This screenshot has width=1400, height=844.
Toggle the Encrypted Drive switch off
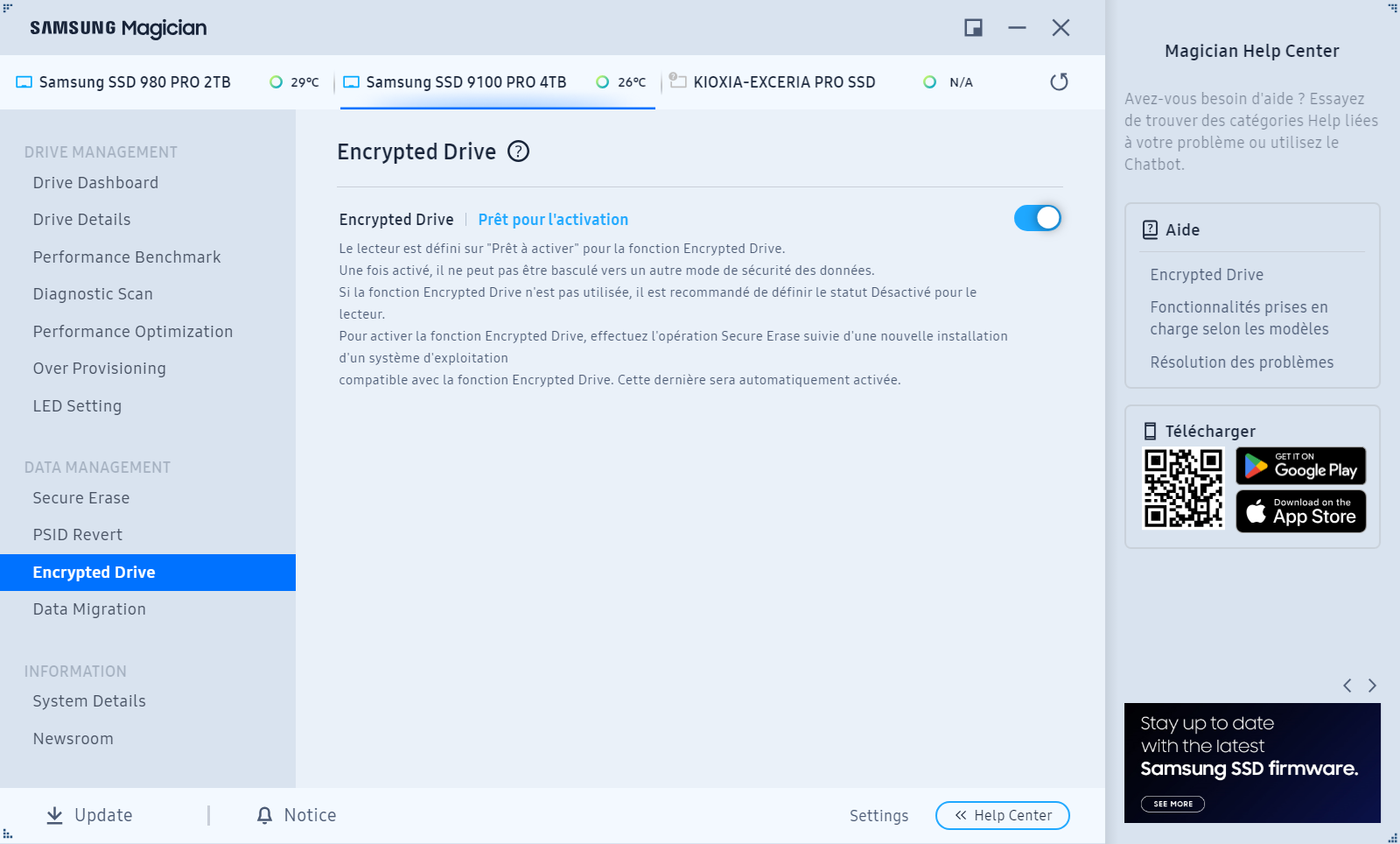click(1037, 218)
